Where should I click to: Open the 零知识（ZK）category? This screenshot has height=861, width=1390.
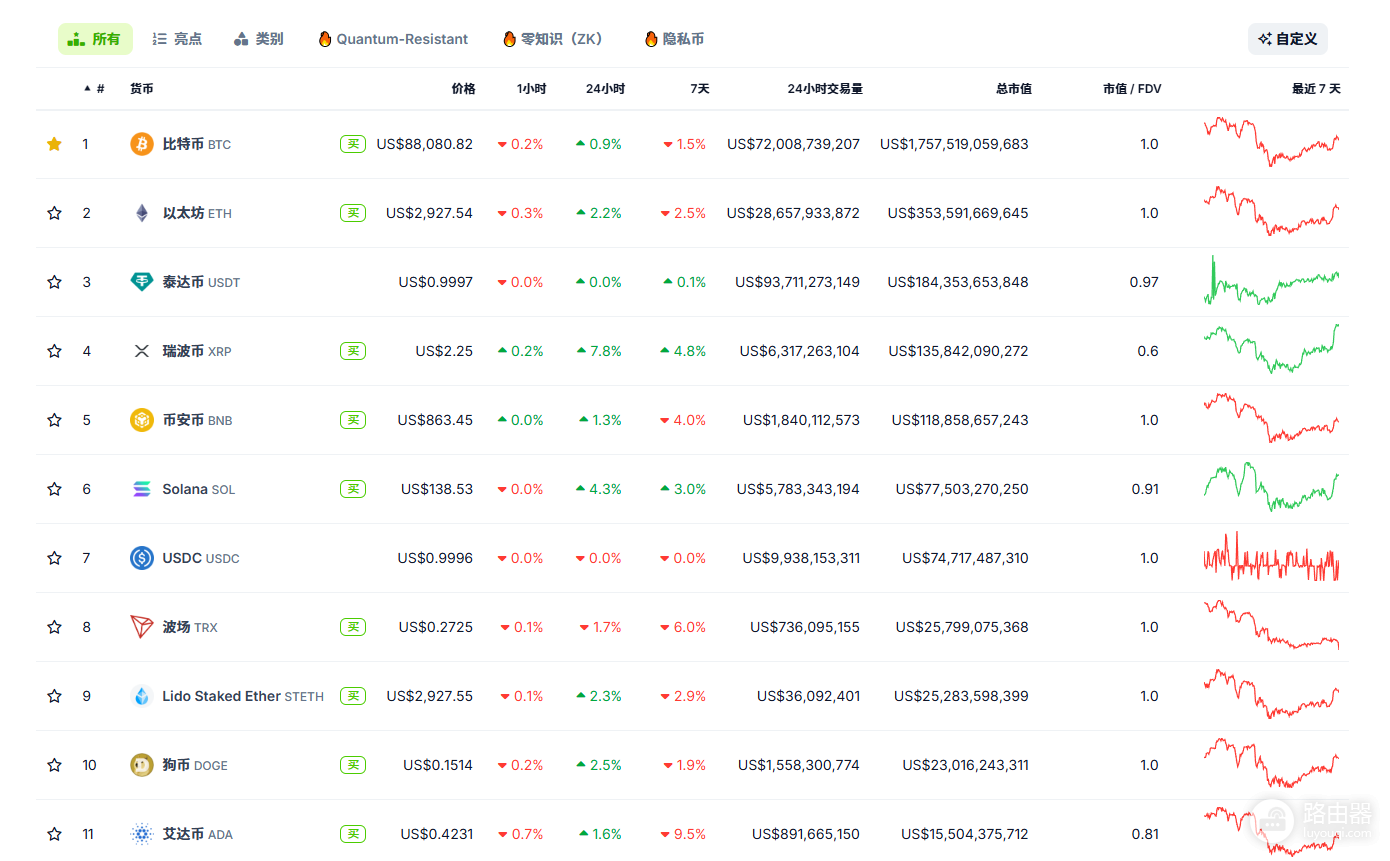pos(554,39)
